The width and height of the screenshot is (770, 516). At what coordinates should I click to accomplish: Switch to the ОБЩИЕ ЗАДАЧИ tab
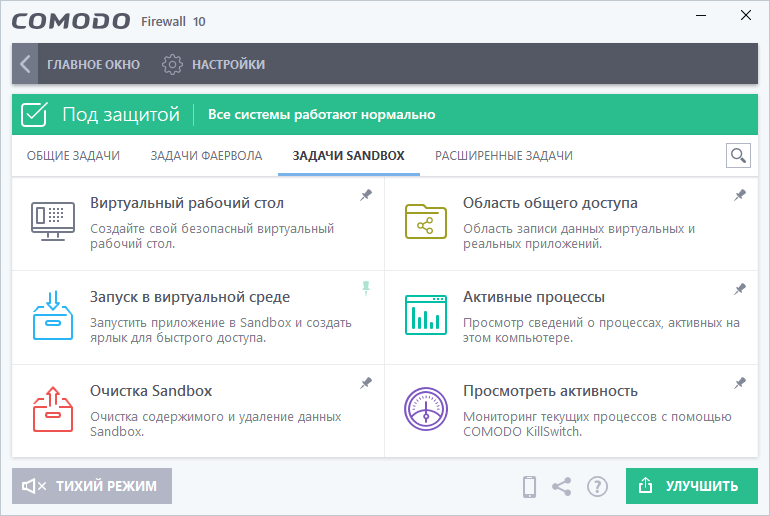click(73, 156)
